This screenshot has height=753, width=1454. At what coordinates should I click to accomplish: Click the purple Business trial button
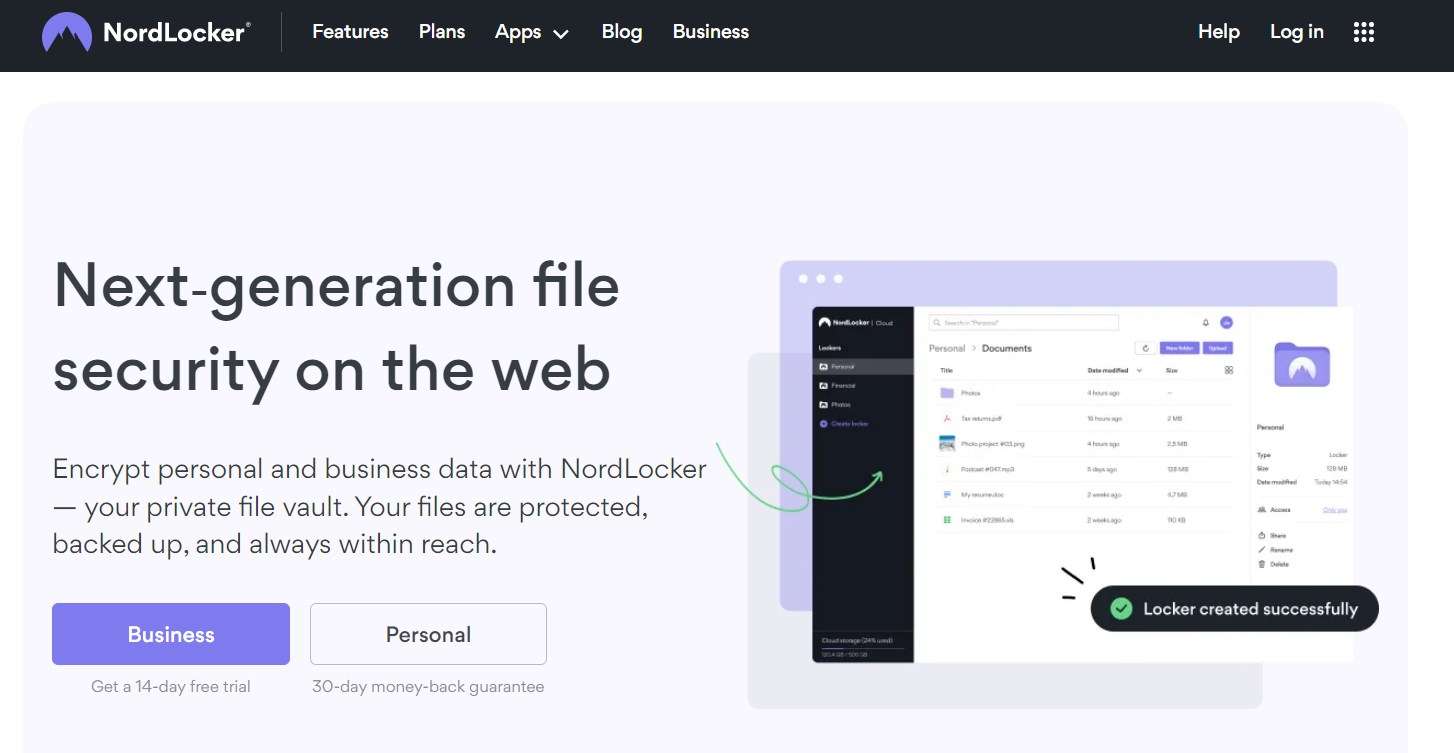[171, 634]
